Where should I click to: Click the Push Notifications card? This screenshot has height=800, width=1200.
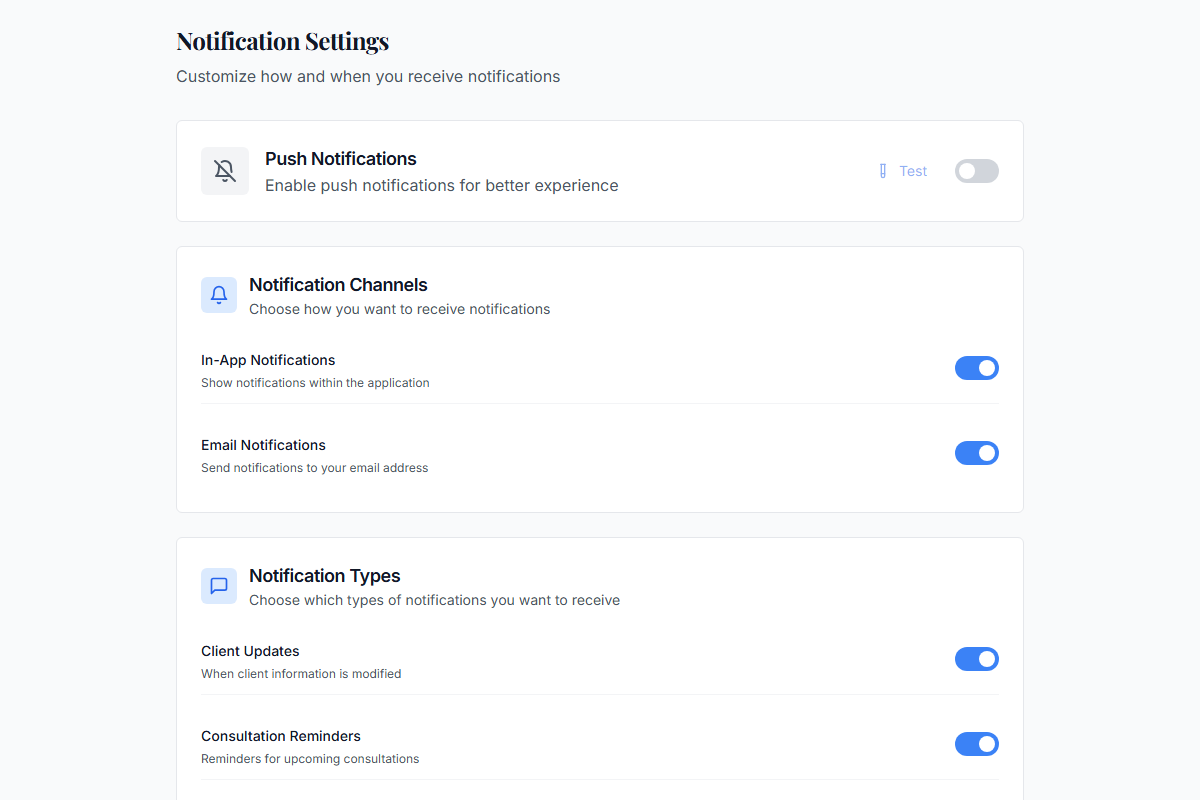pos(600,170)
